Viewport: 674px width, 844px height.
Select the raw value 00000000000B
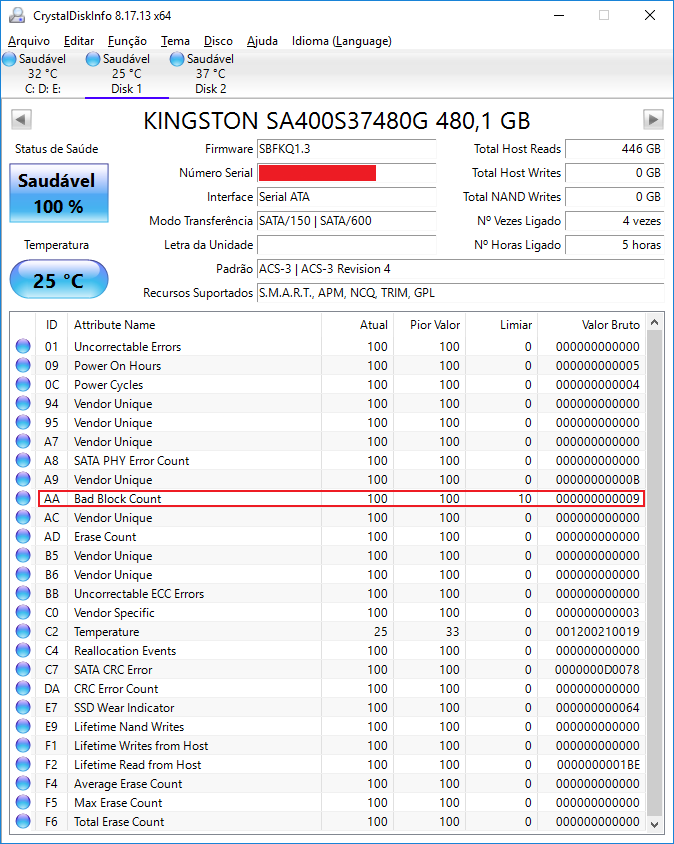click(x=597, y=480)
